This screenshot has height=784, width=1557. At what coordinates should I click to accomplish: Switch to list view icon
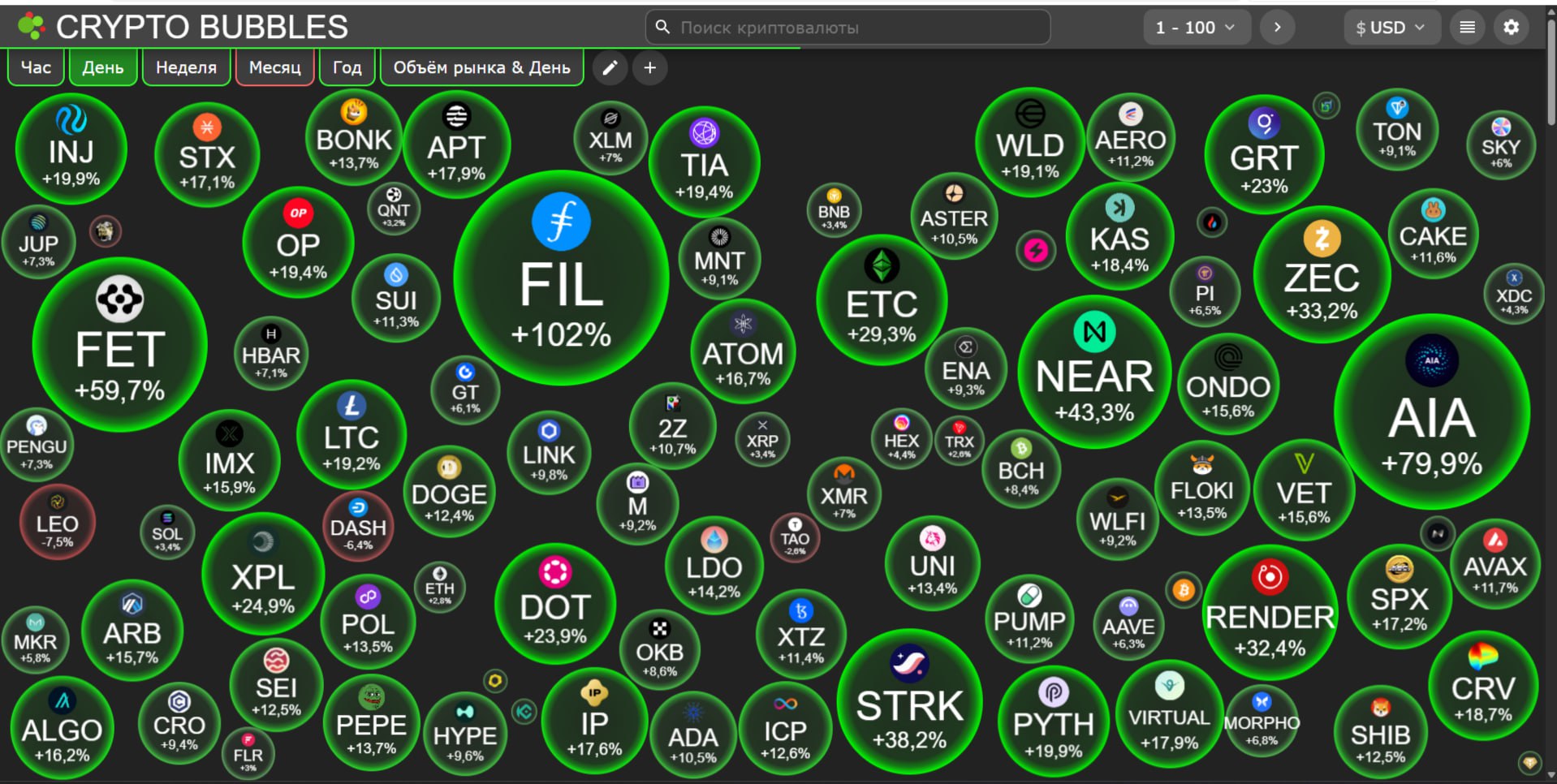(x=1467, y=28)
